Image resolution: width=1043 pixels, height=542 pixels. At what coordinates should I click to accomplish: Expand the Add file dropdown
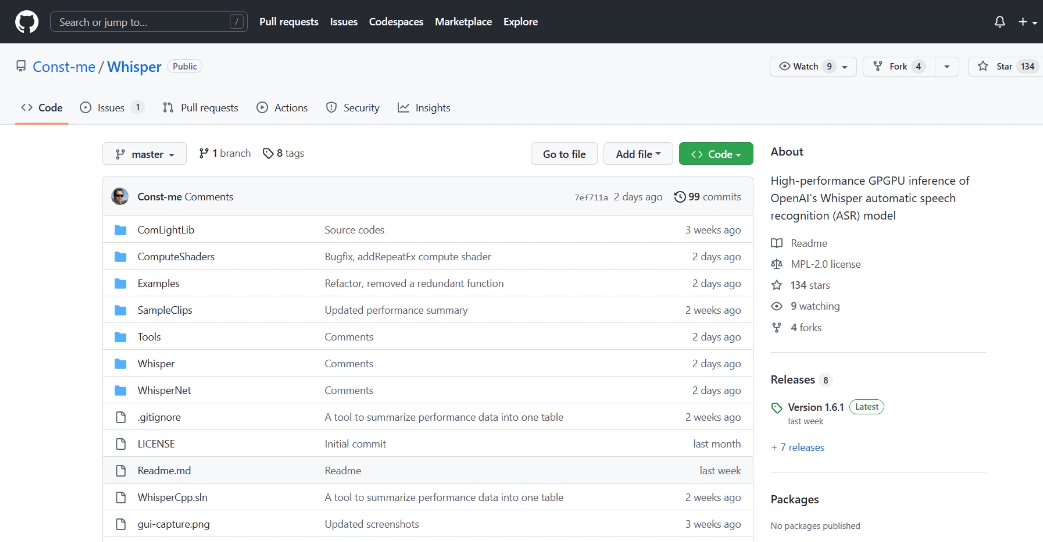click(638, 154)
